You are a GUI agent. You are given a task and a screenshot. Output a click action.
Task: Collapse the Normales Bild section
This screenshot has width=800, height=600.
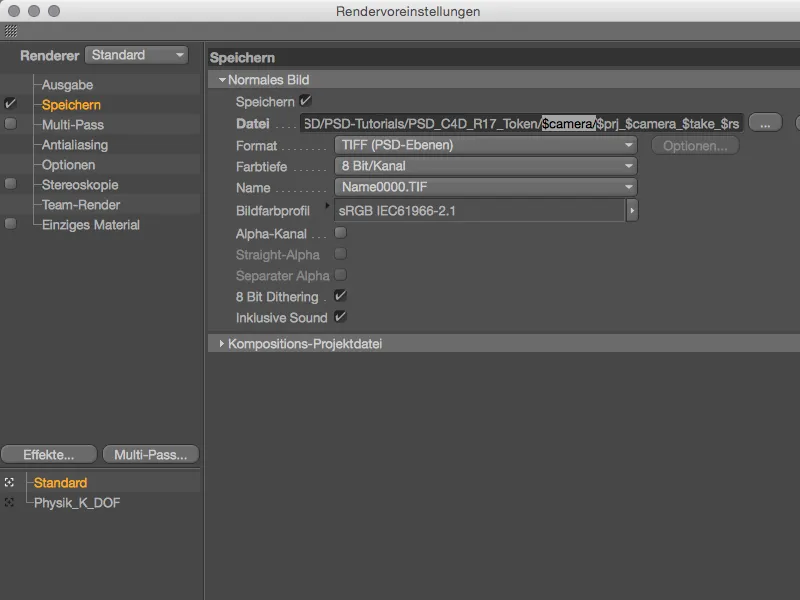click(222, 80)
